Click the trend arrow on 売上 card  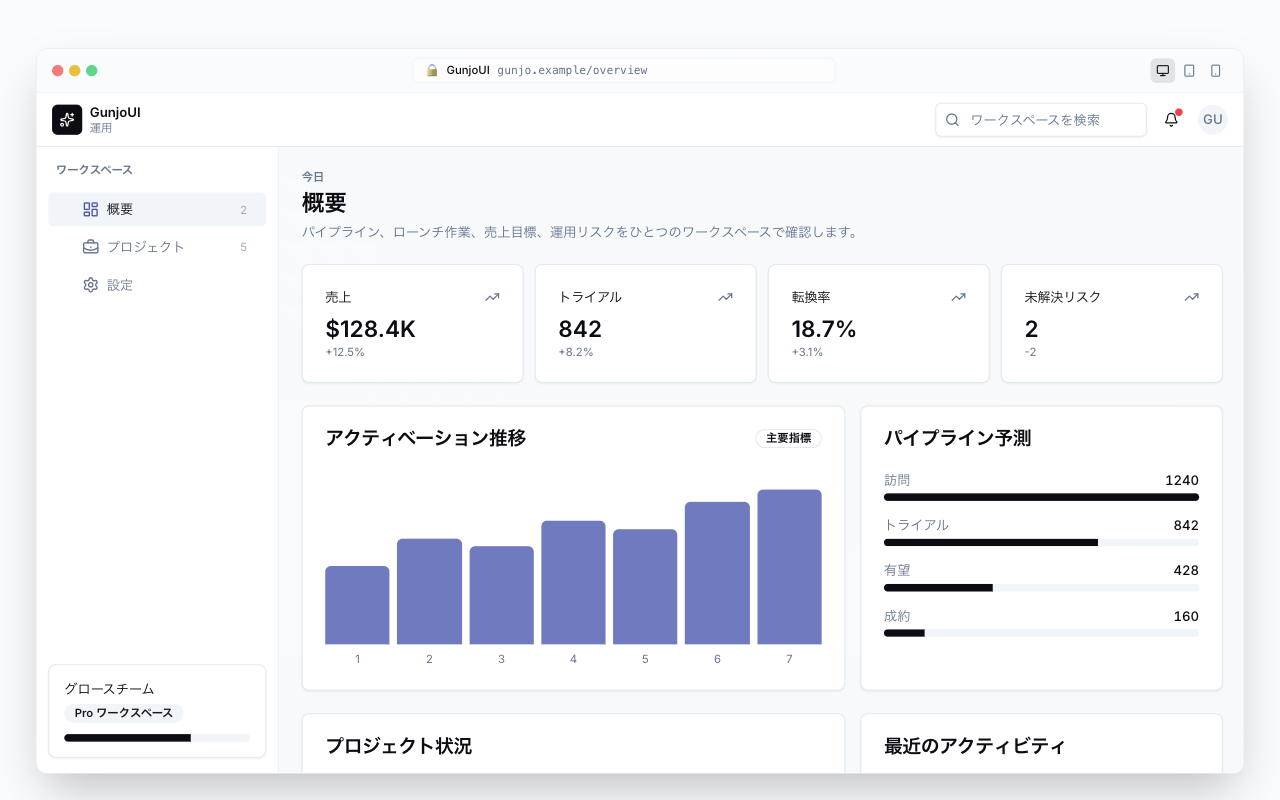pos(492,297)
